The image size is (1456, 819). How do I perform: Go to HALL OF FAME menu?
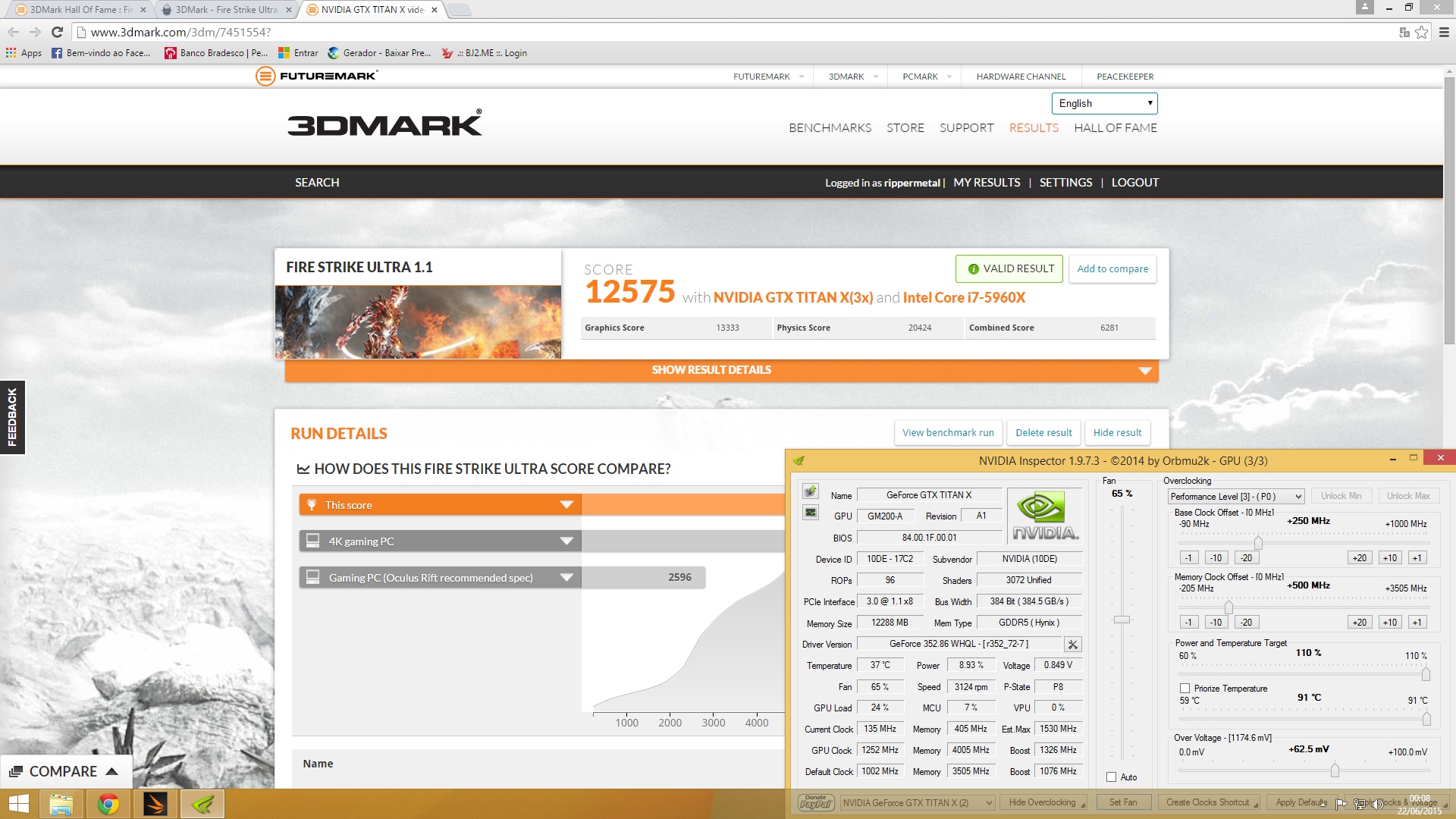coord(1116,128)
